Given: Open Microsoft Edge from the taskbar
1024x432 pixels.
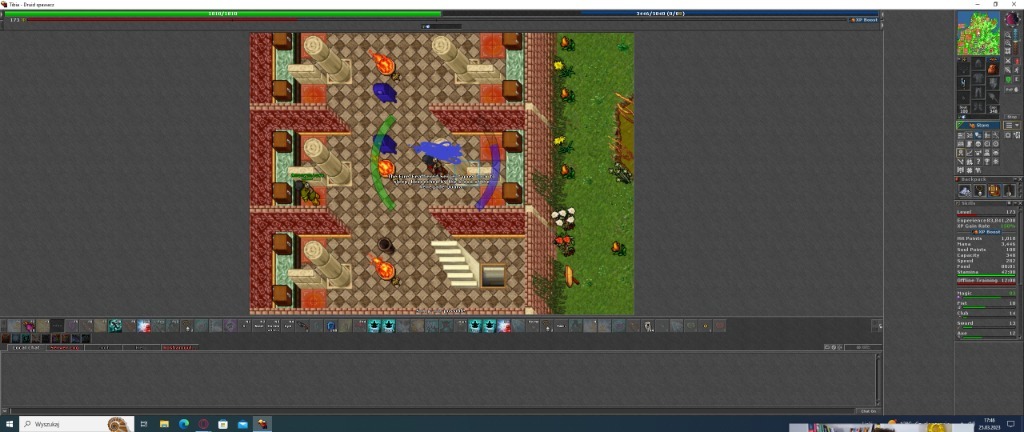Looking at the screenshot, I should (184, 424).
